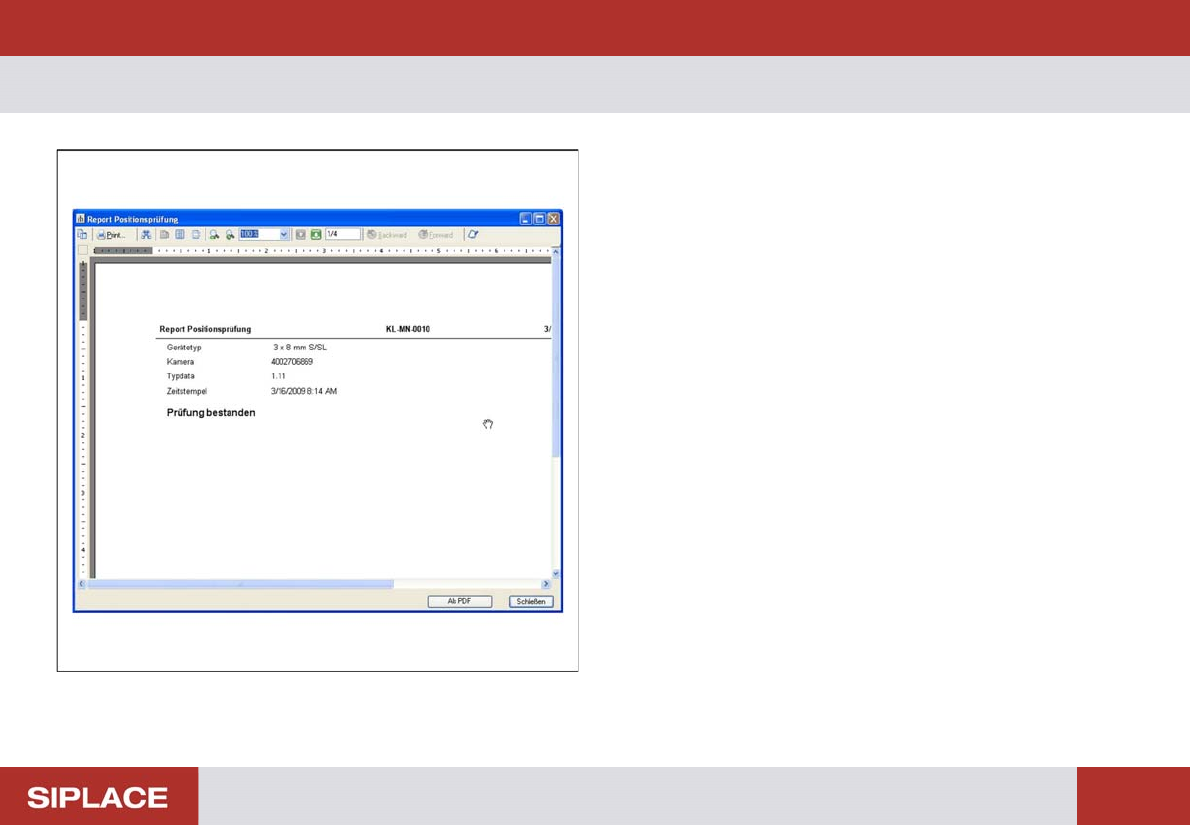Click the Schließen button

point(531,602)
